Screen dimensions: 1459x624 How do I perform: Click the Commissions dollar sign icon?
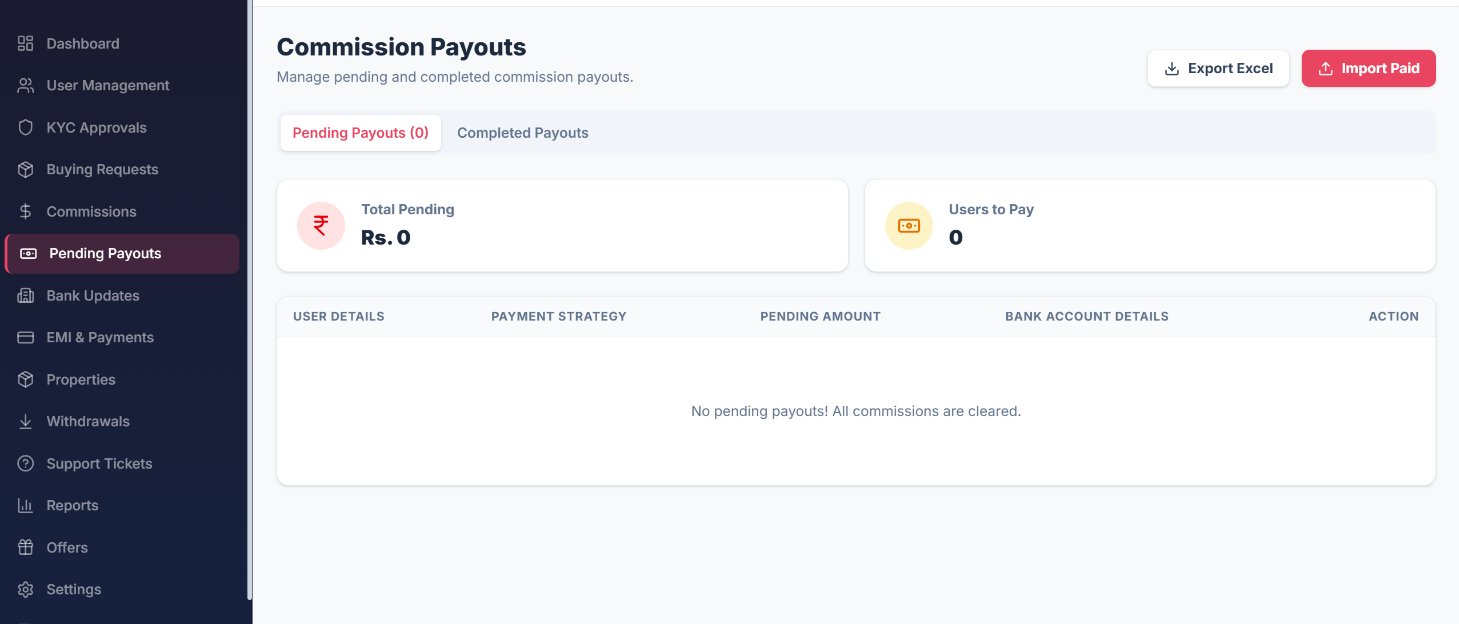[x=26, y=212]
